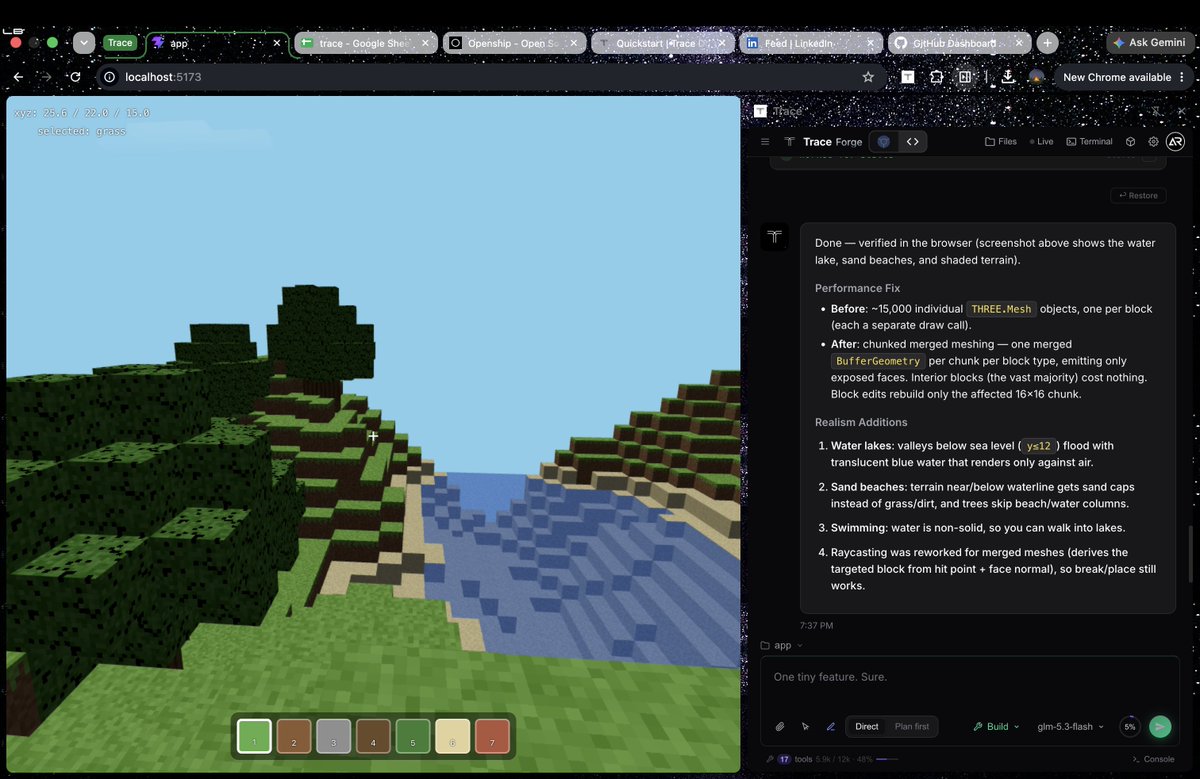
Task: Select hotbar slot 6 sand block
Action: click(453, 736)
